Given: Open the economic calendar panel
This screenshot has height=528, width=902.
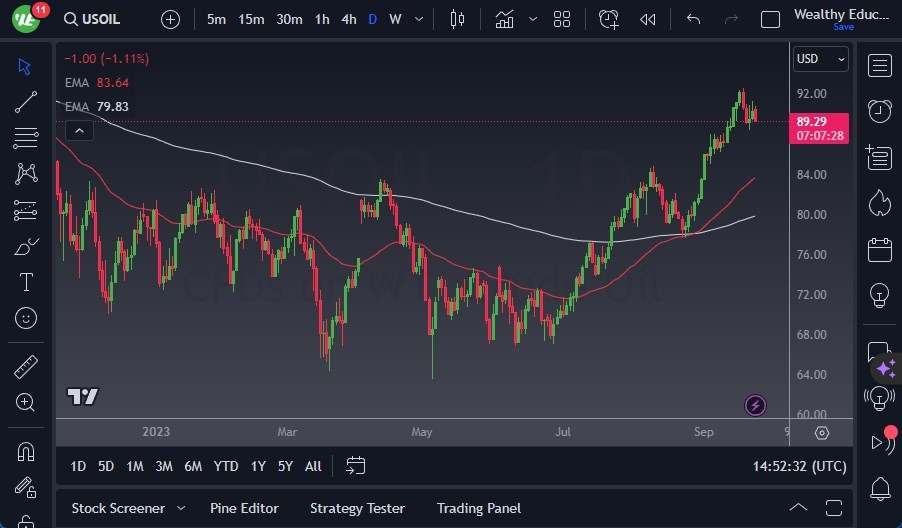Looking at the screenshot, I should [x=880, y=249].
